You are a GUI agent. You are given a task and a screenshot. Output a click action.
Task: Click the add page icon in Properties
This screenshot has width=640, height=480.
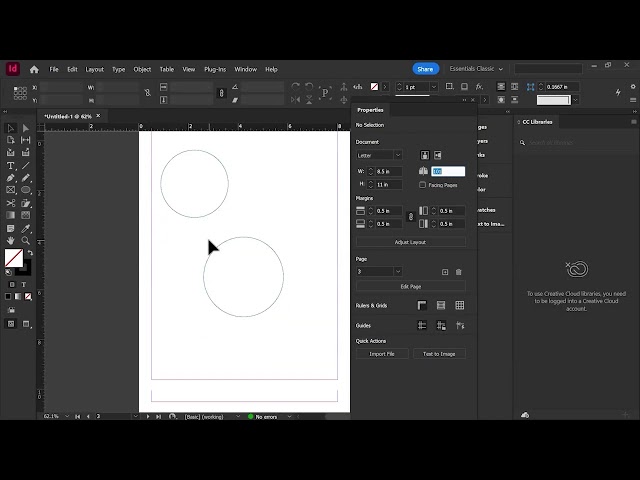point(445,272)
